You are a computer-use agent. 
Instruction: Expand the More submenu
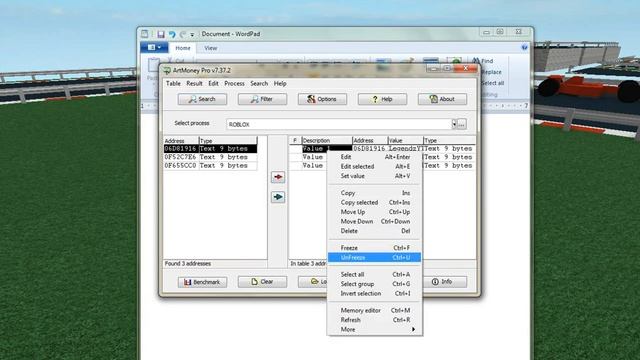point(374,329)
